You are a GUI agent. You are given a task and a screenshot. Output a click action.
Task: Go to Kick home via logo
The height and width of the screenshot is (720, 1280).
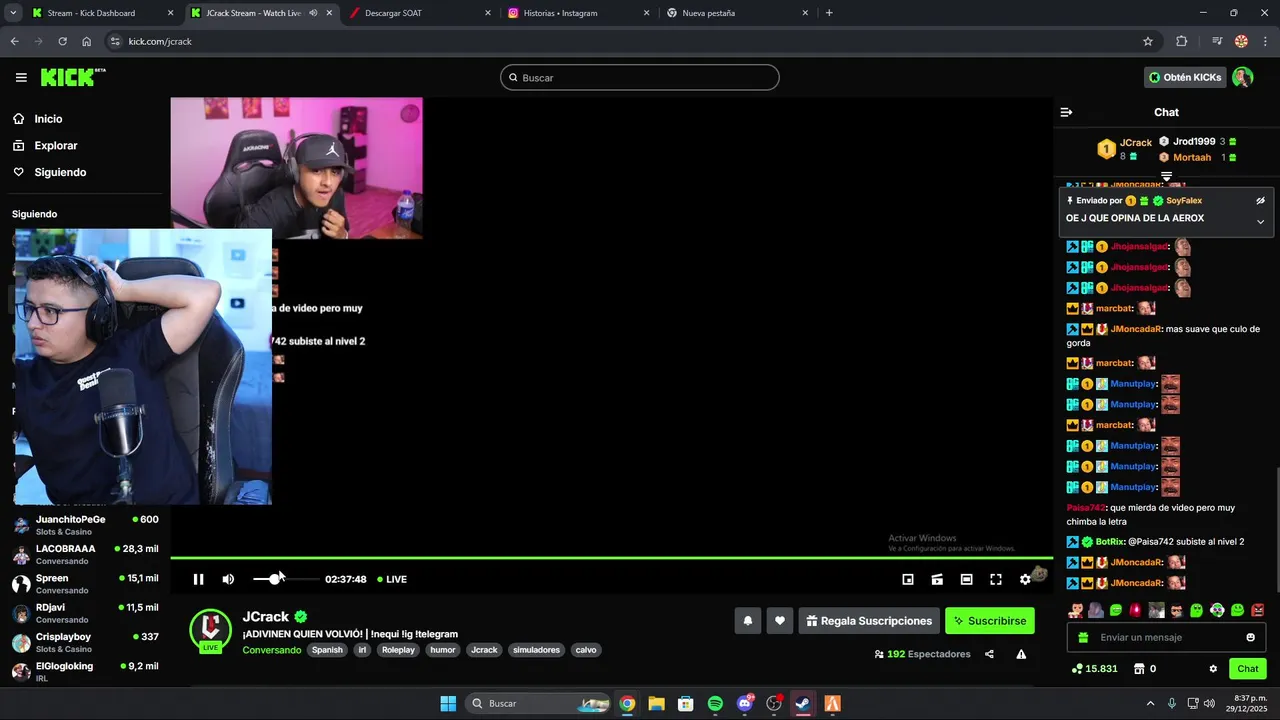tap(73, 77)
